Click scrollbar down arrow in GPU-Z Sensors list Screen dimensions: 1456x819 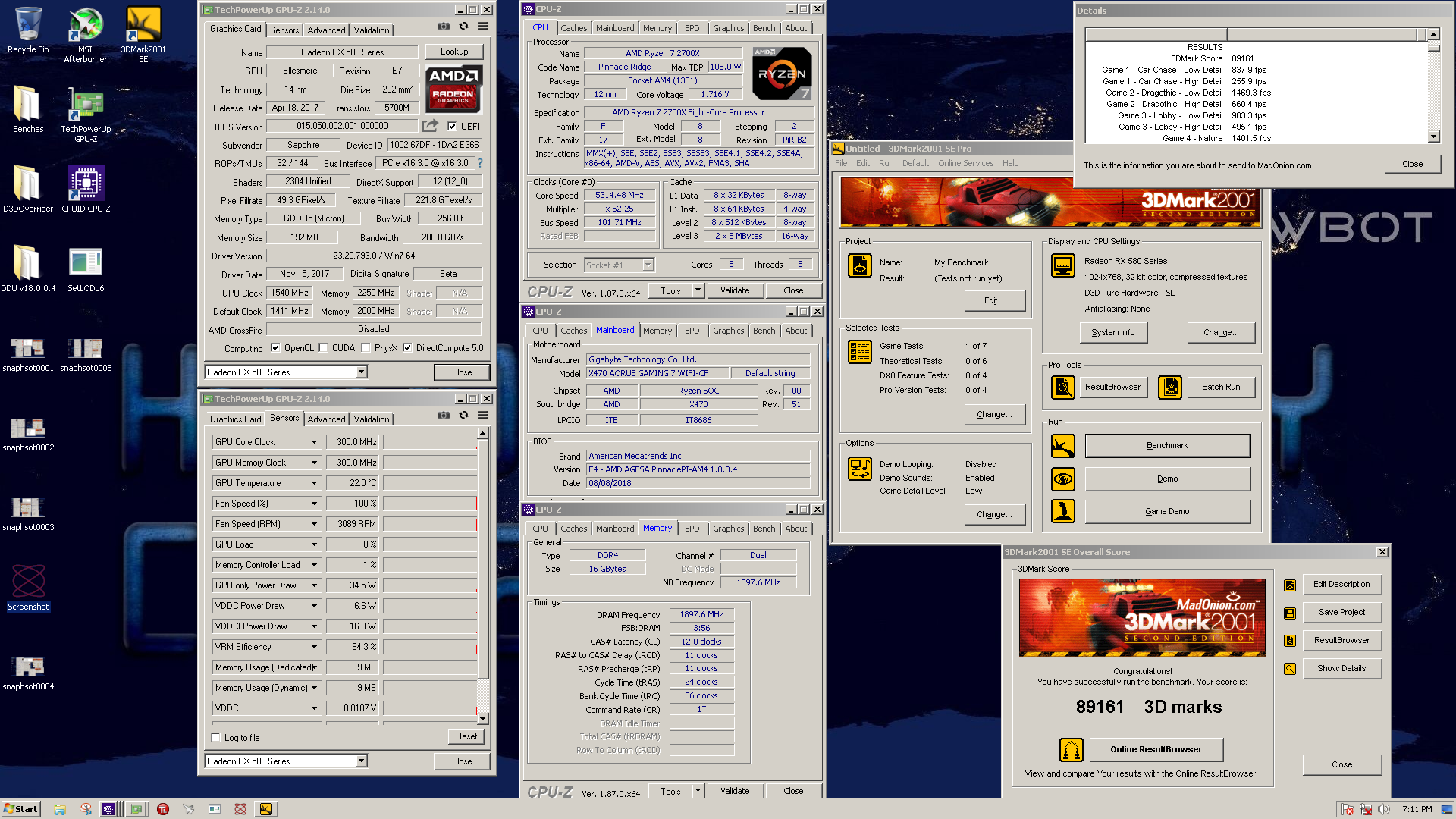(482, 719)
